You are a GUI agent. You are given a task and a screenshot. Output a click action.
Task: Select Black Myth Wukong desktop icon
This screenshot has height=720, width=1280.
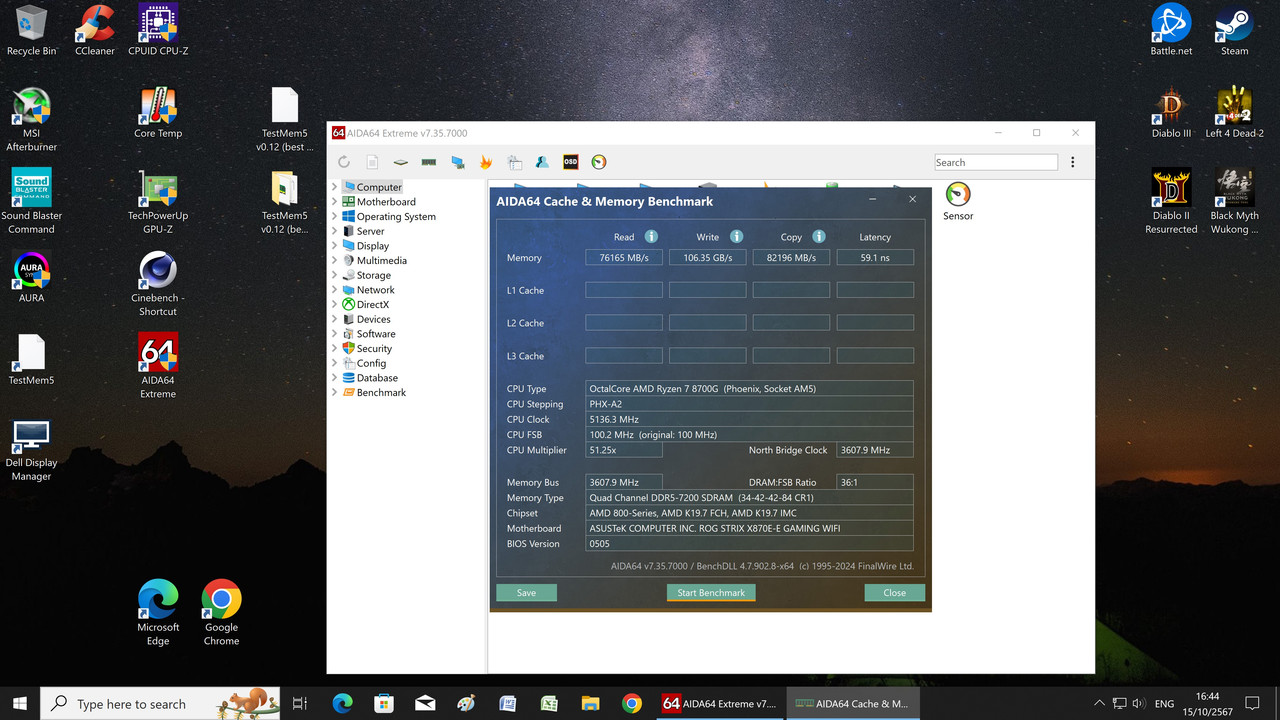[x=1235, y=202]
